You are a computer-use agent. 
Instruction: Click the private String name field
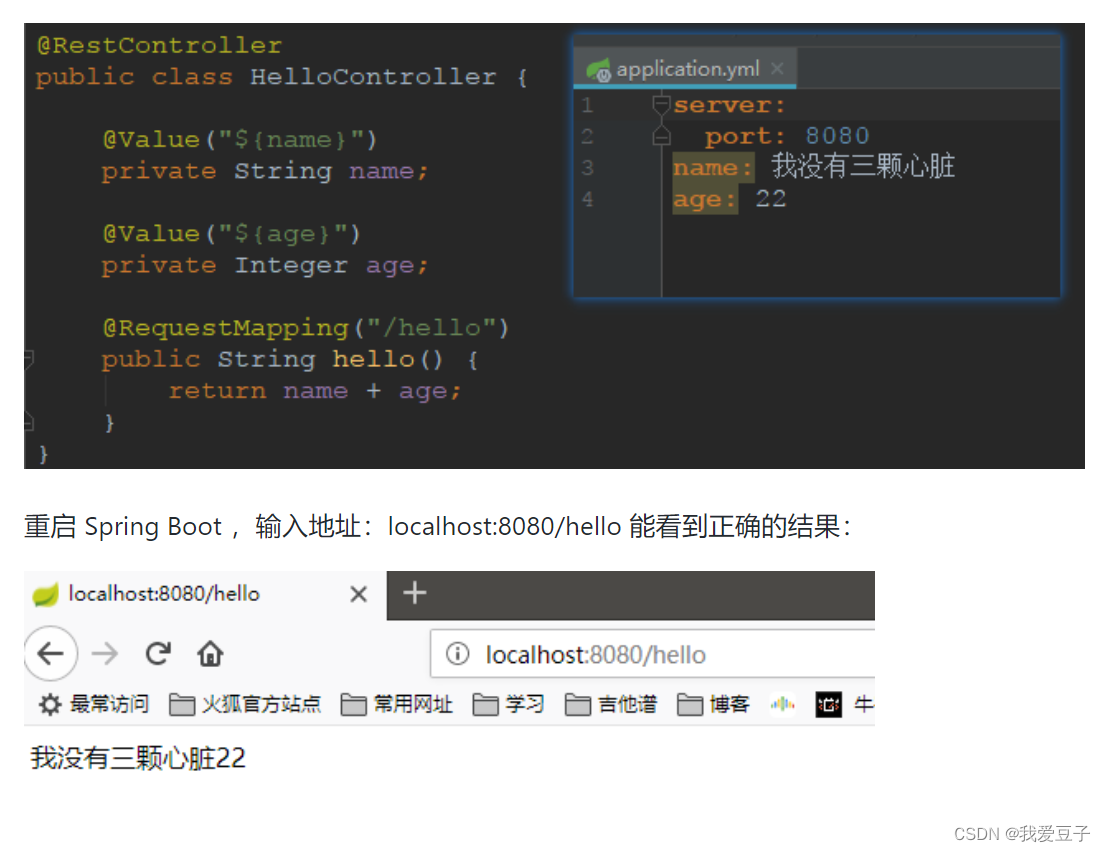pos(265,171)
